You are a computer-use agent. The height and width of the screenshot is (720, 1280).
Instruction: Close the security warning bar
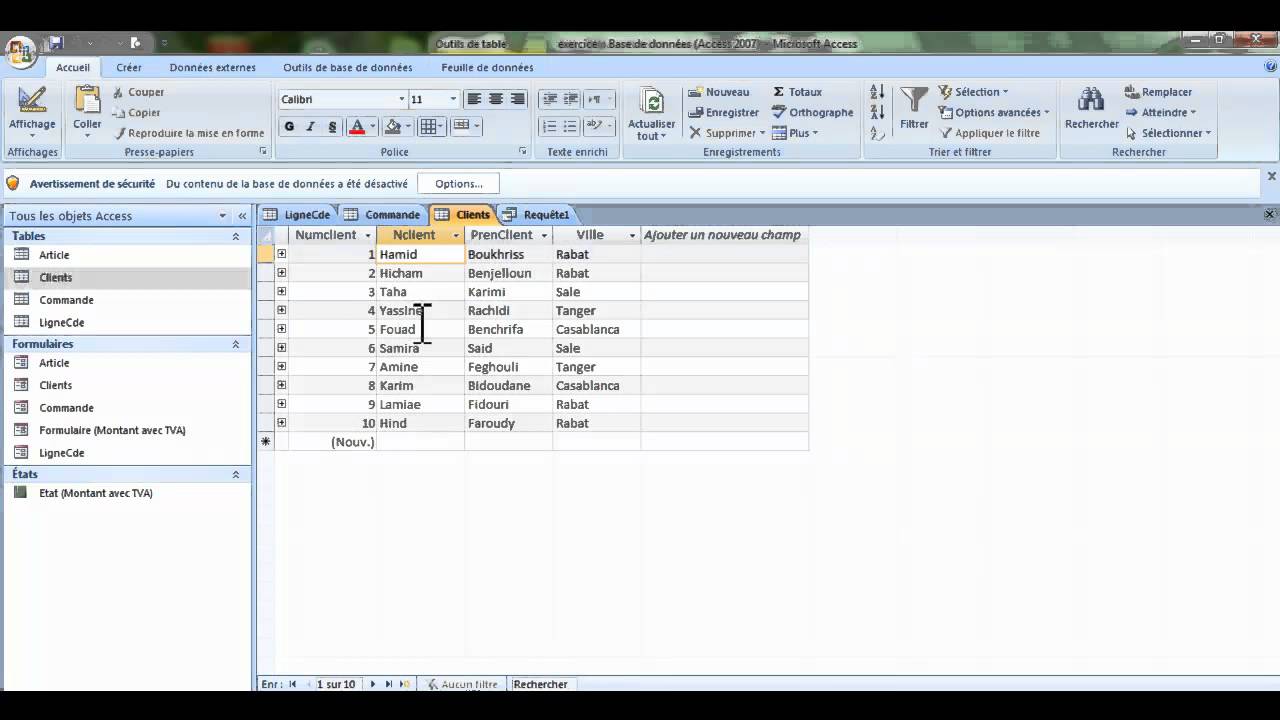click(x=1272, y=176)
